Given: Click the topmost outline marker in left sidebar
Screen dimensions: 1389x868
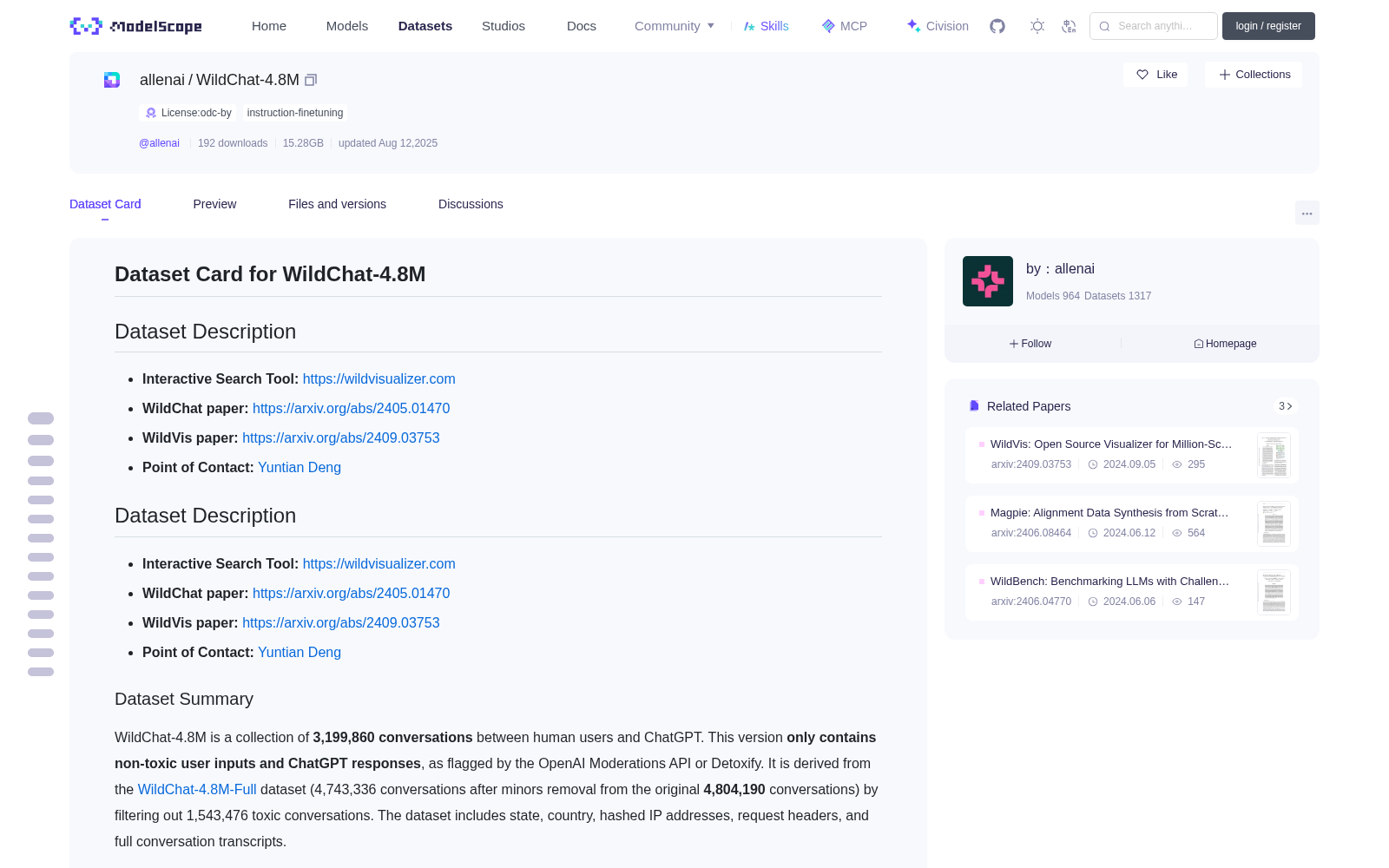Looking at the screenshot, I should click(41, 418).
